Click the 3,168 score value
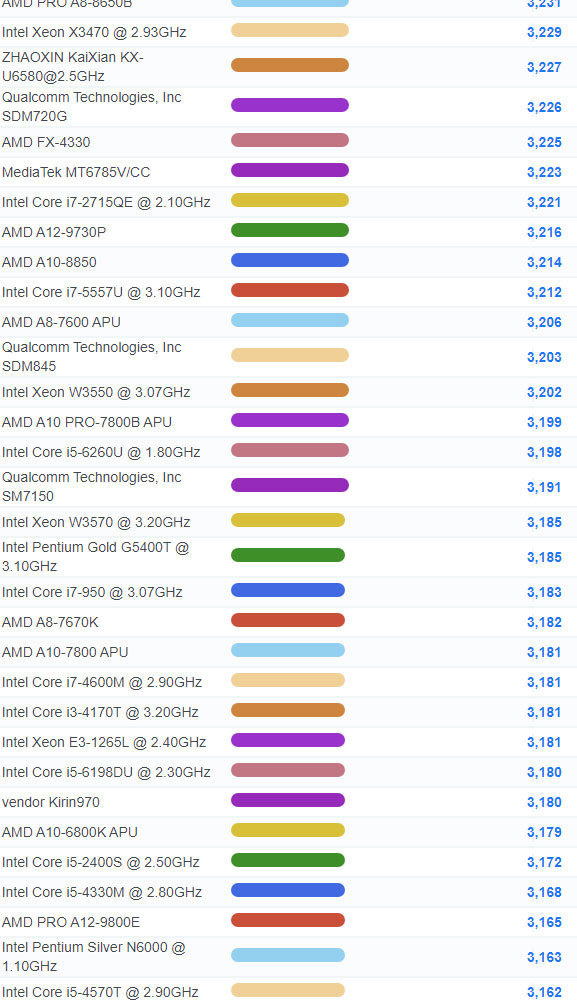 [544, 892]
